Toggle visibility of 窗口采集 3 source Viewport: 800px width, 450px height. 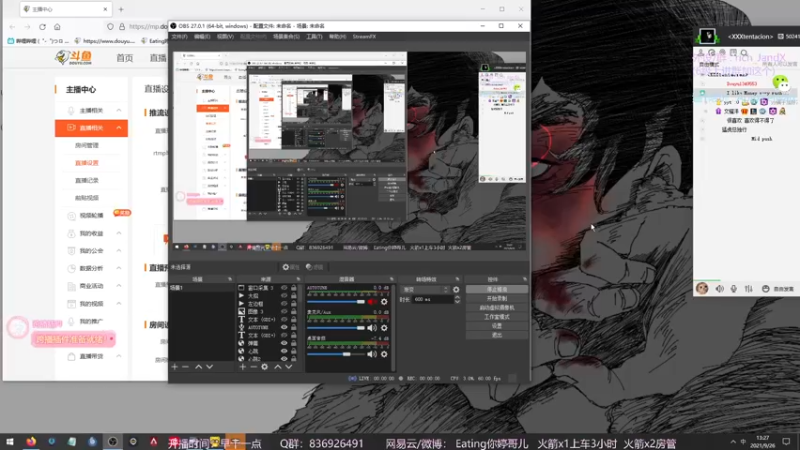tap(284, 288)
